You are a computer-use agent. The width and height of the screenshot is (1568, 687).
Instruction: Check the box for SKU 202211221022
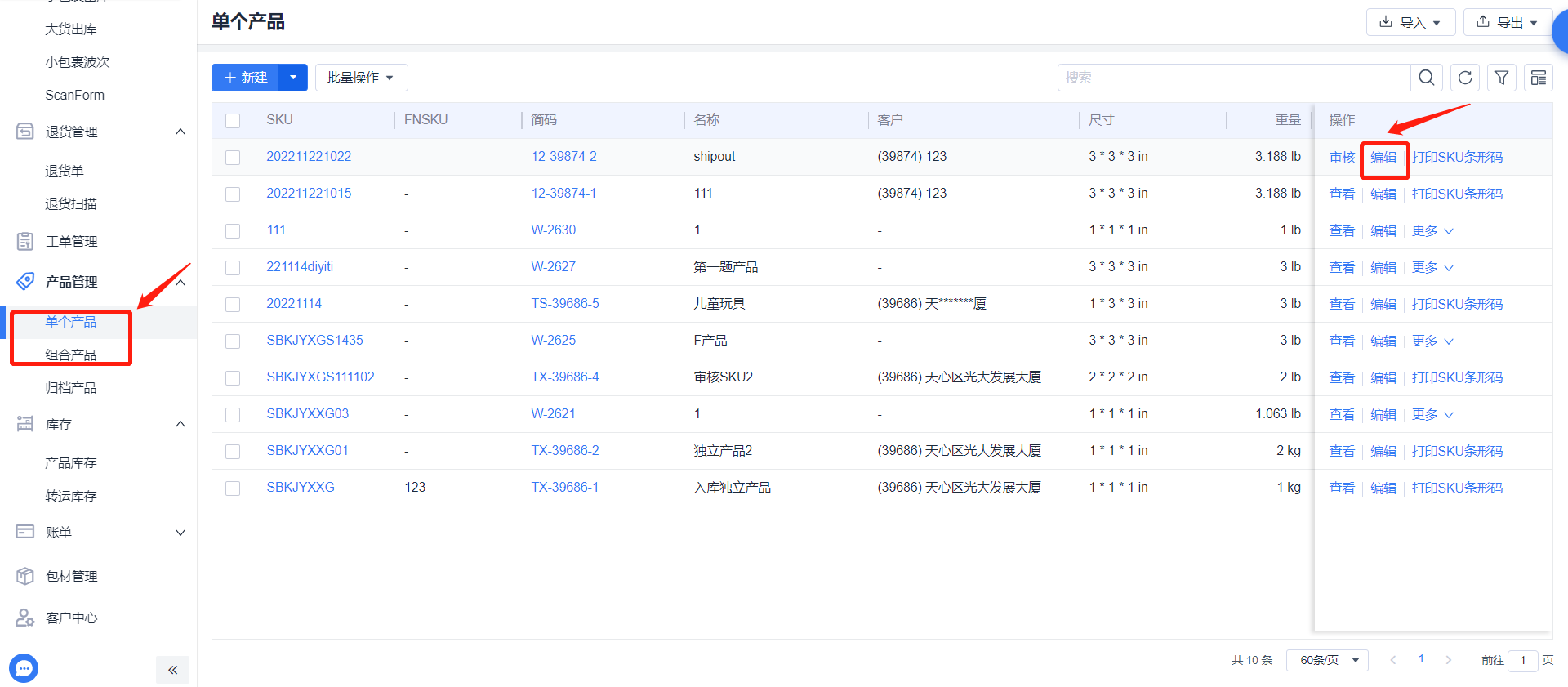click(233, 157)
